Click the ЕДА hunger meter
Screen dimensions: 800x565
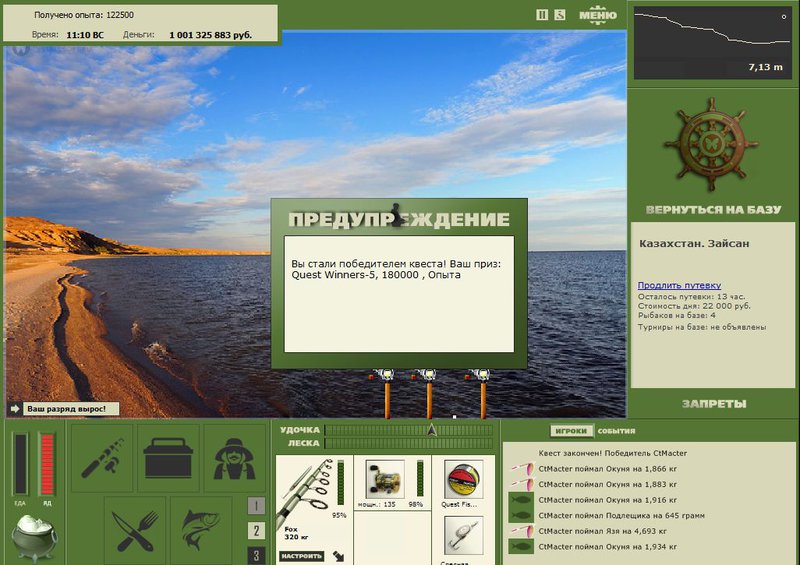tap(20, 464)
